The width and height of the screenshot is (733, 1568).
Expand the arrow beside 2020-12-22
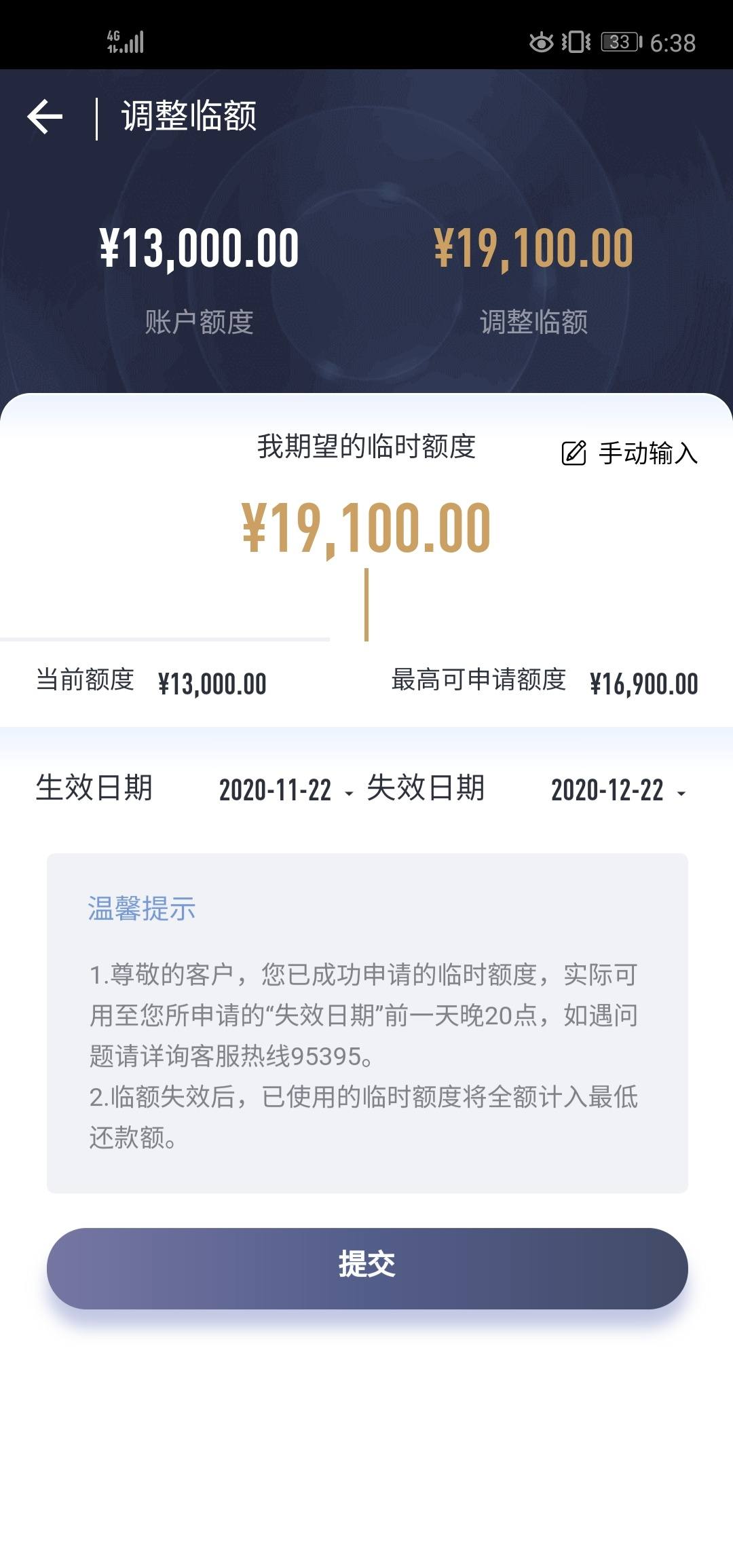click(681, 793)
